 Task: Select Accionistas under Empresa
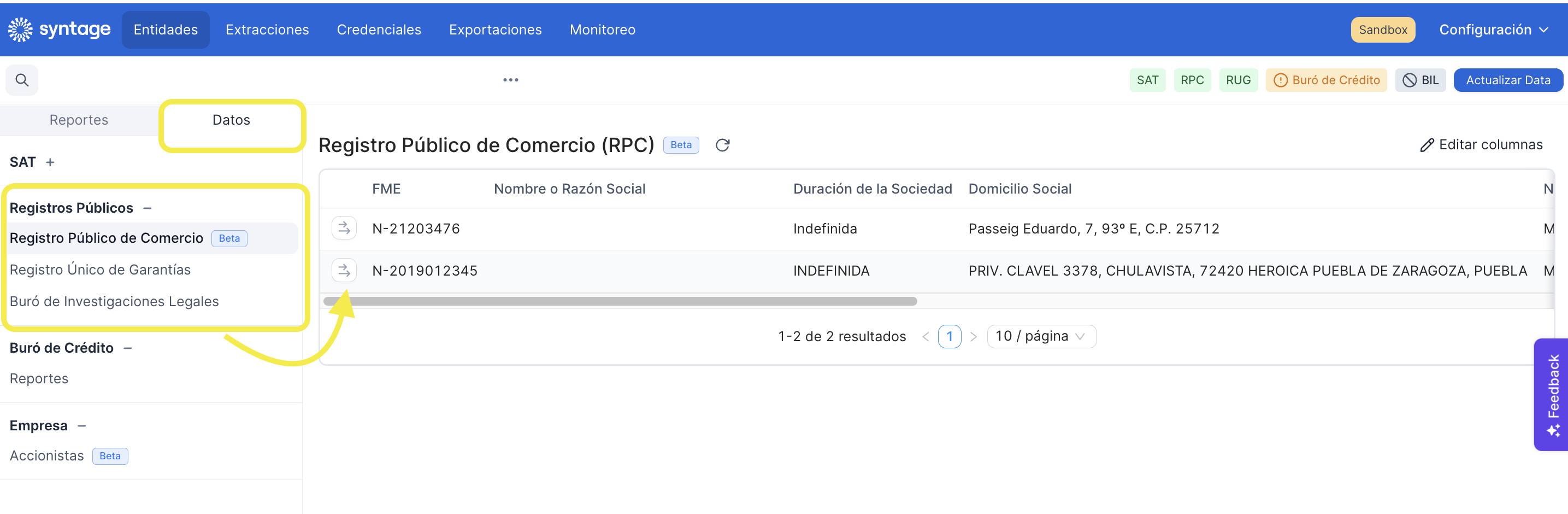coord(47,456)
